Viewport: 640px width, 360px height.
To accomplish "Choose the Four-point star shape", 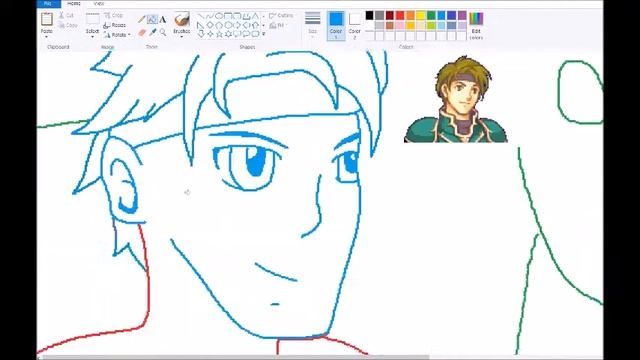I will (209, 34).
